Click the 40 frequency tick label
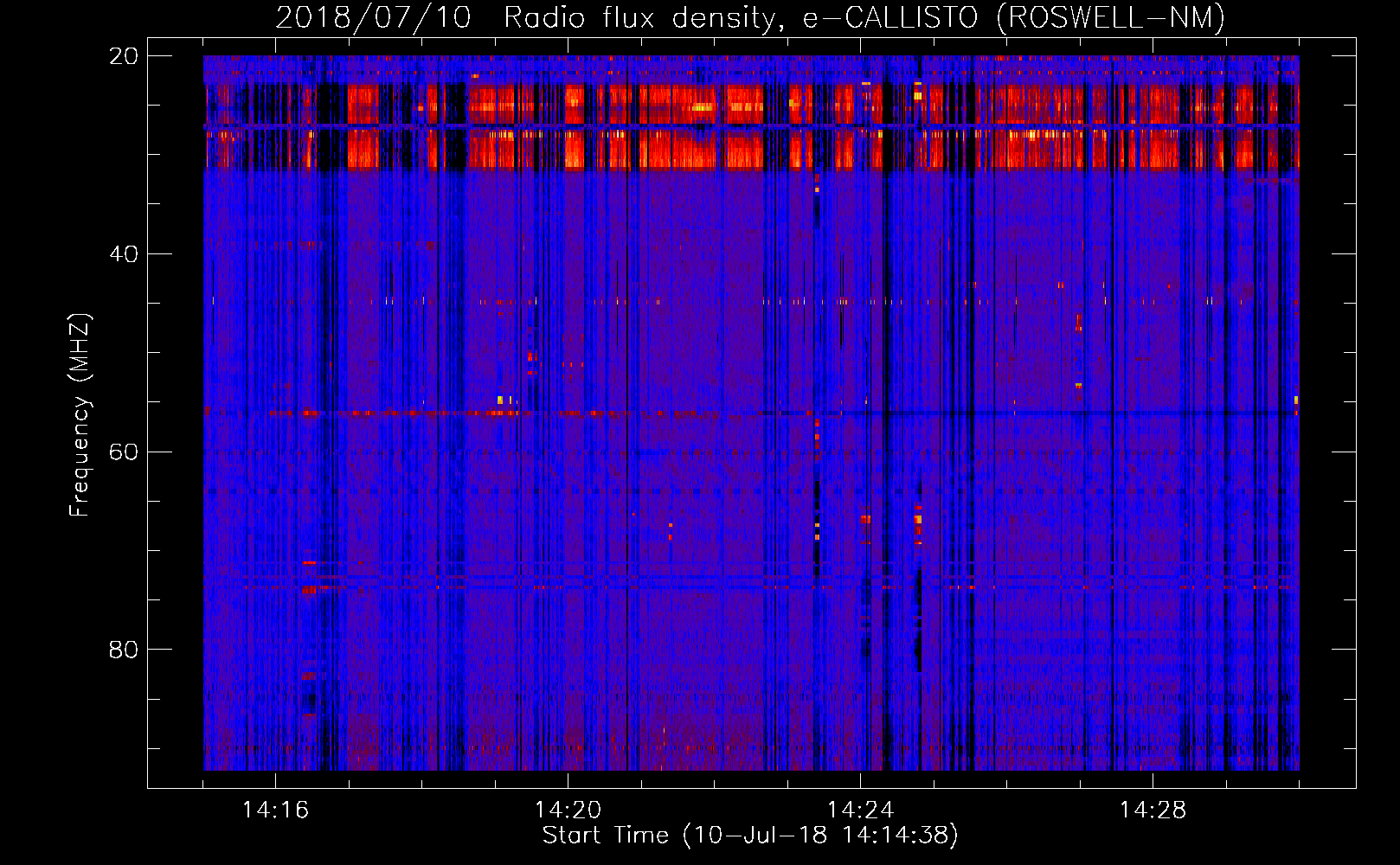1400x865 pixels. coord(124,254)
